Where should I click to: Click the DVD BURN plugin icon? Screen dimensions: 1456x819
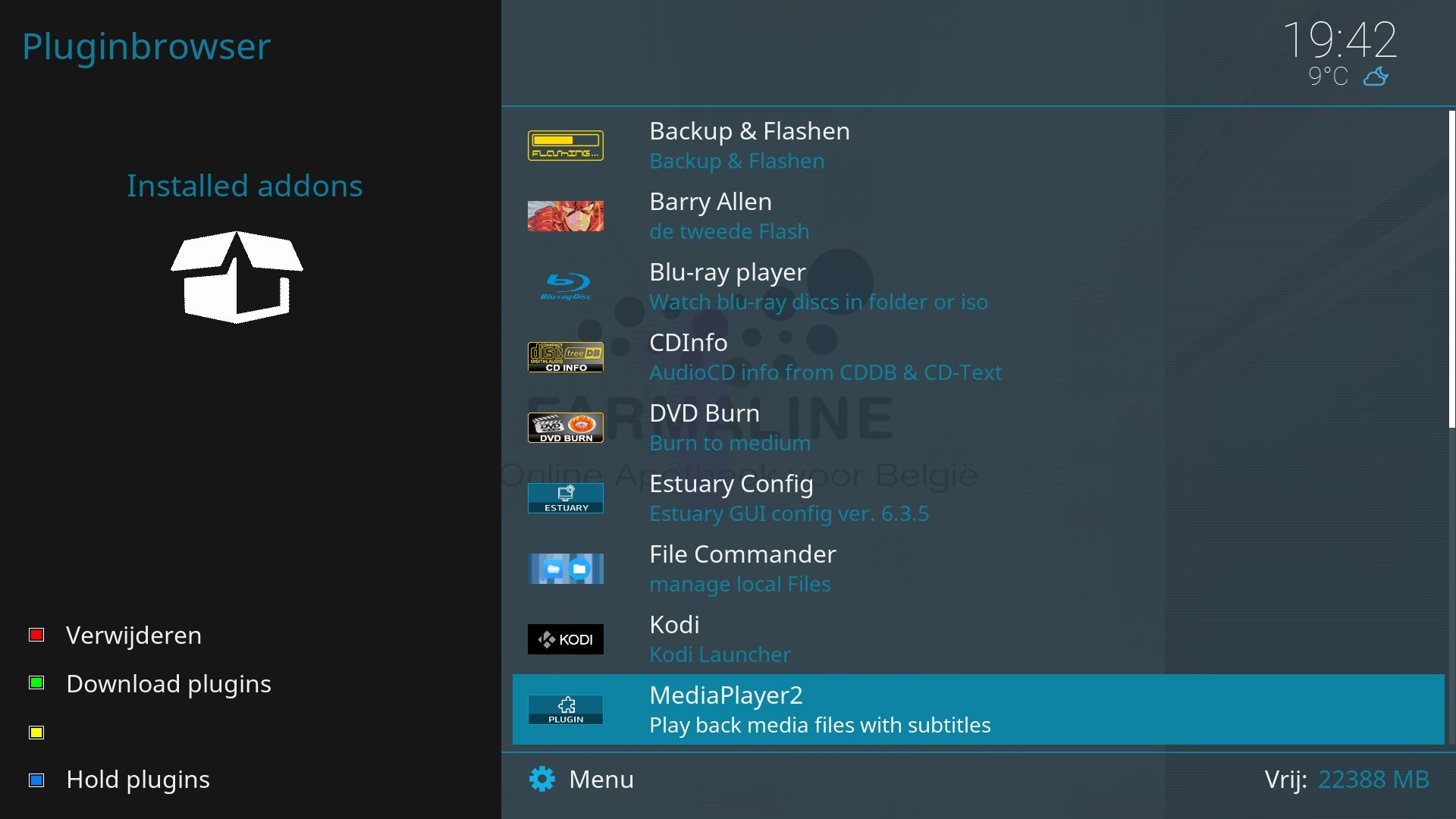click(566, 428)
